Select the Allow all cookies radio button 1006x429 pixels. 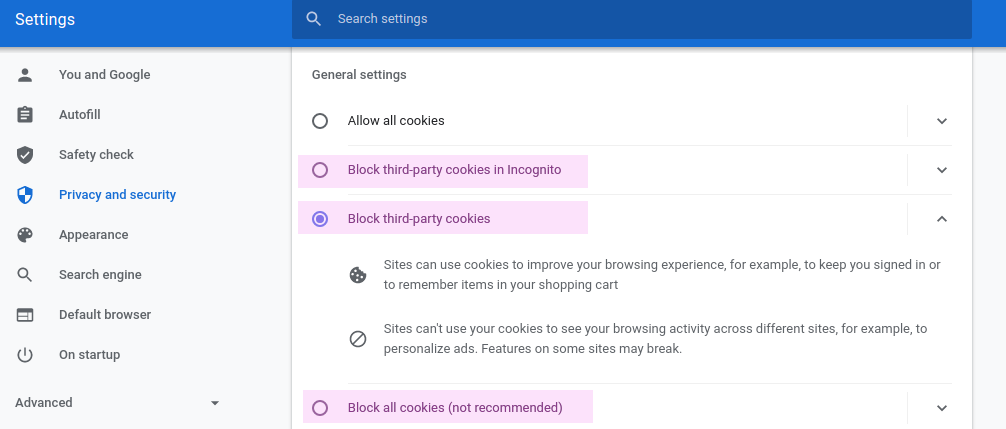click(x=320, y=121)
